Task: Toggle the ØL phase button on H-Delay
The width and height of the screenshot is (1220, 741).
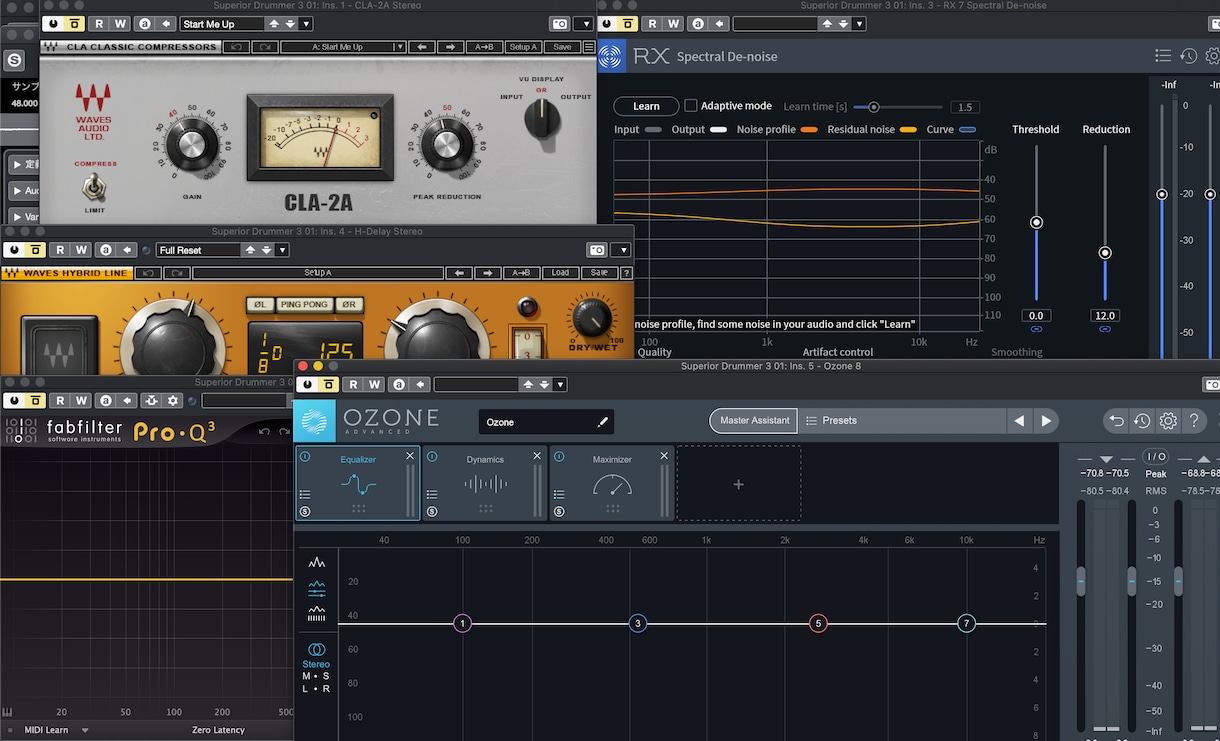Action: (x=260, y=305)
